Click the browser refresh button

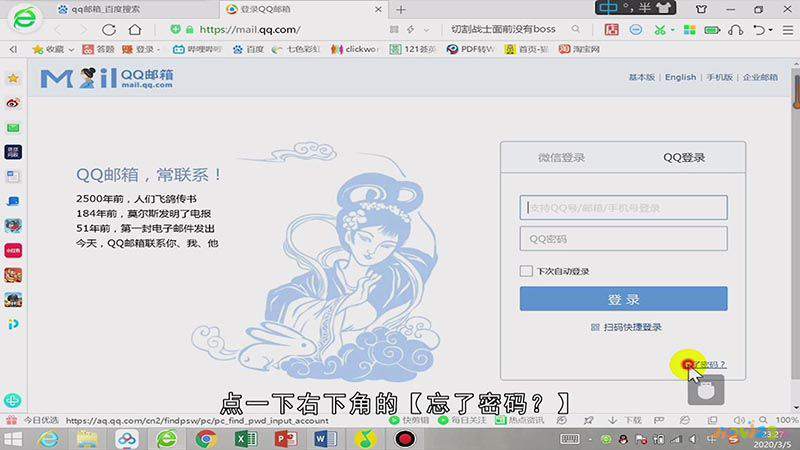(x=109, y=30)
